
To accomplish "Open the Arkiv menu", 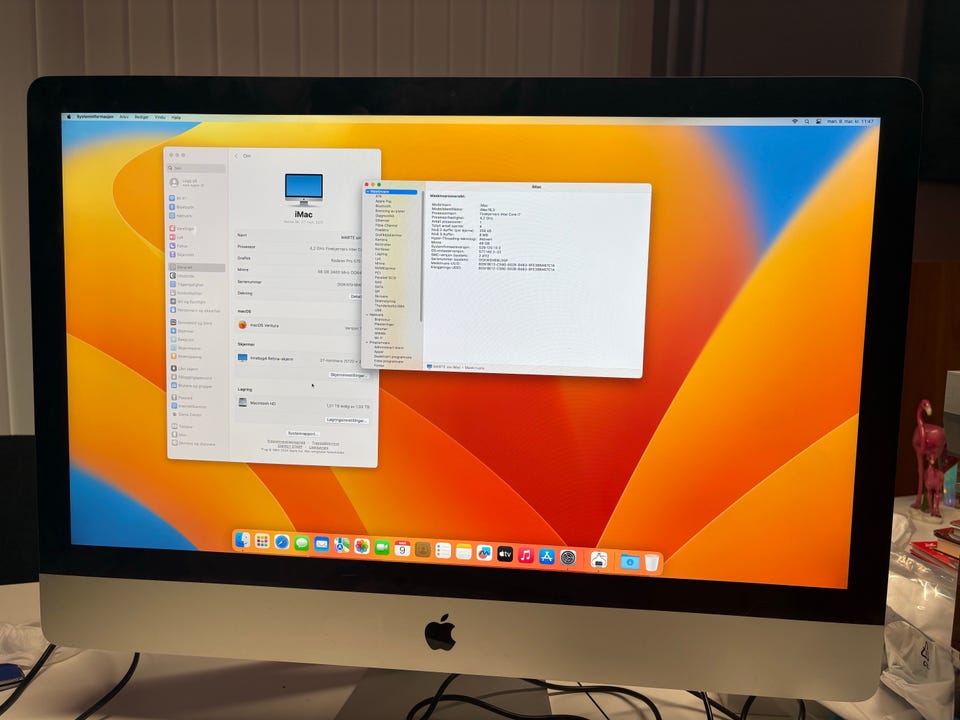I will [x=124, y=116].
